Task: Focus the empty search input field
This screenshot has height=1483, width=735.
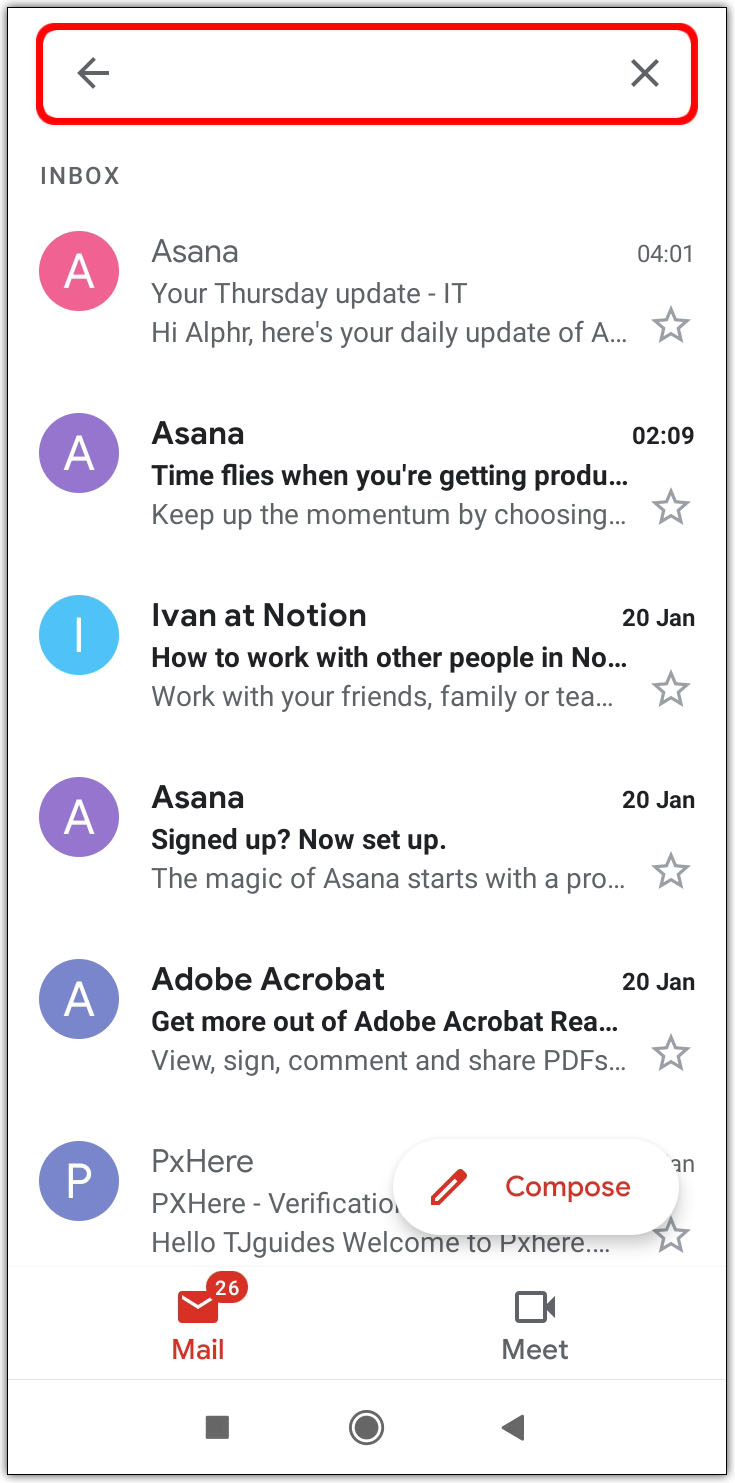Action: click(365, 73)
